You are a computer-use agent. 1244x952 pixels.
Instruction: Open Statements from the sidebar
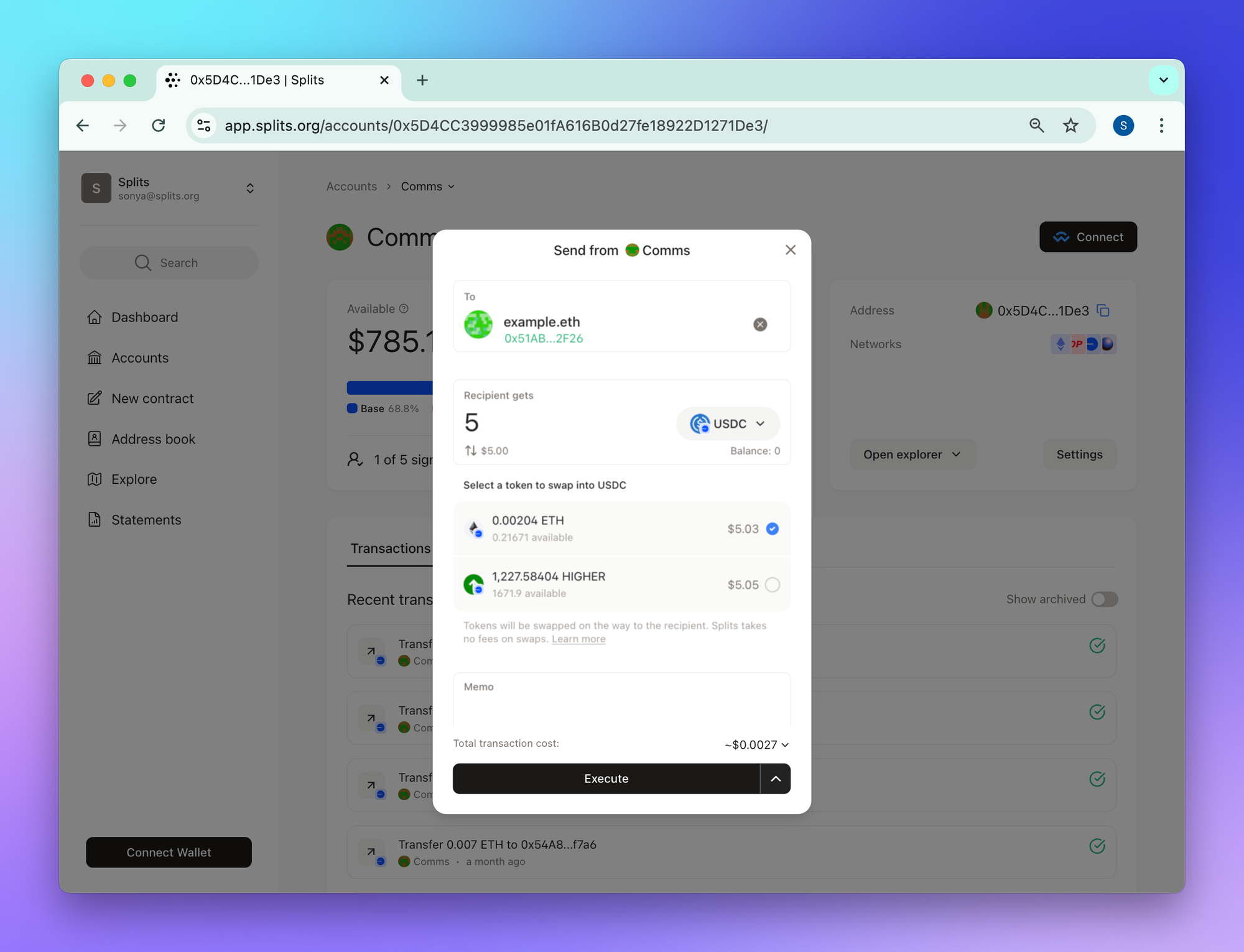tap(146, 520)
